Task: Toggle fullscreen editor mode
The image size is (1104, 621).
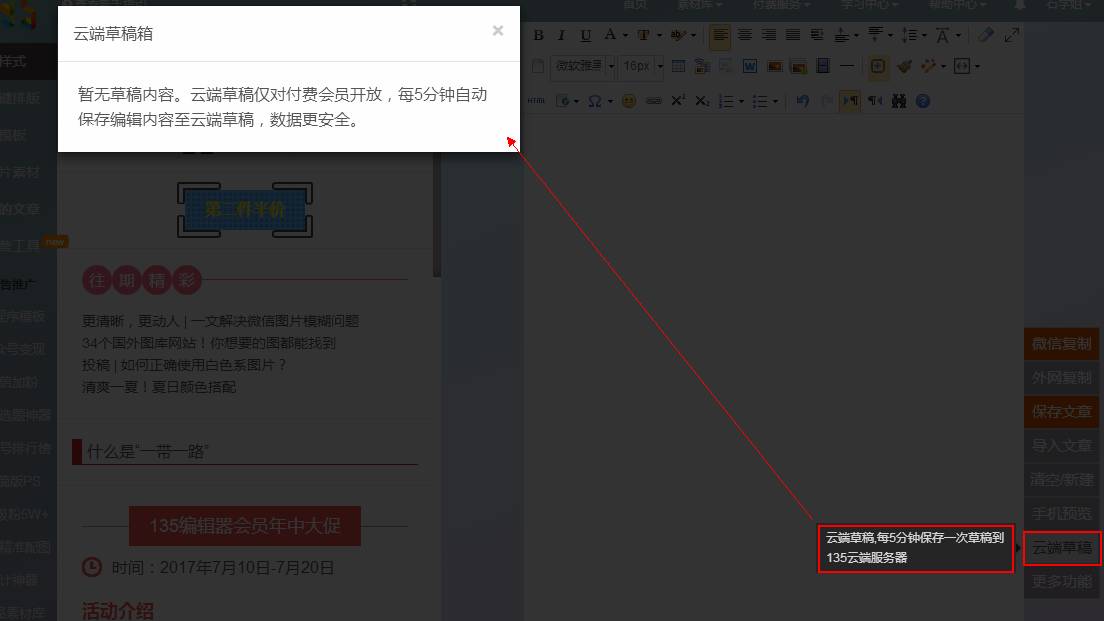Action: (x=1012, y=34)
